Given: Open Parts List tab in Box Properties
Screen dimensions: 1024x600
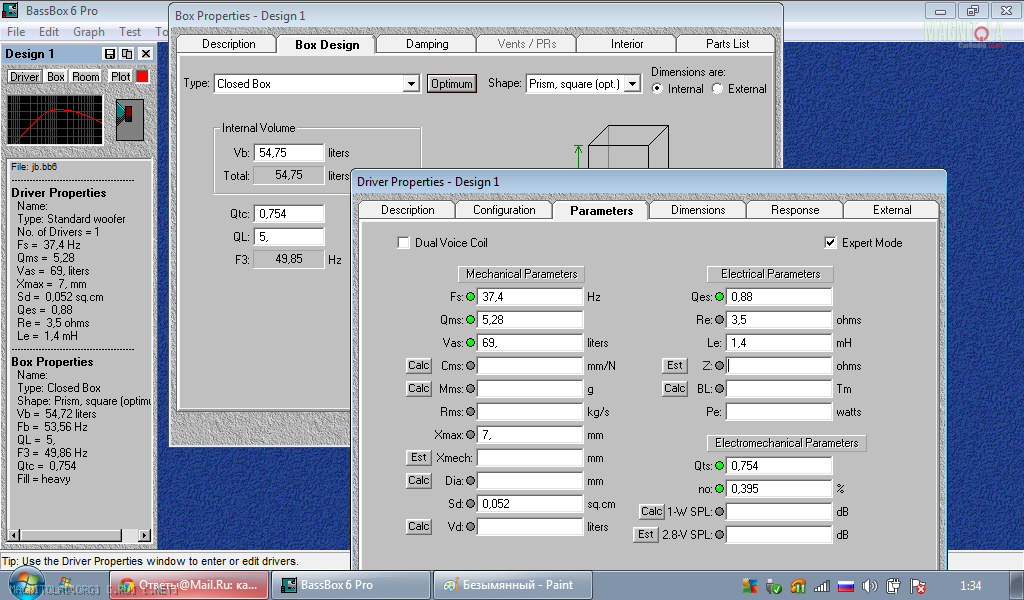Looking at the screenshot, I should [727, 44].
